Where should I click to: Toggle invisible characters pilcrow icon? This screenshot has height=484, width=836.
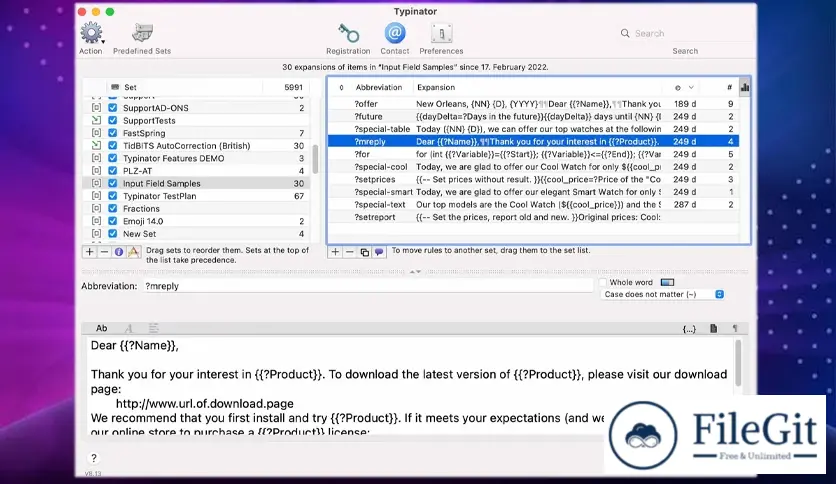click(735, 328)
